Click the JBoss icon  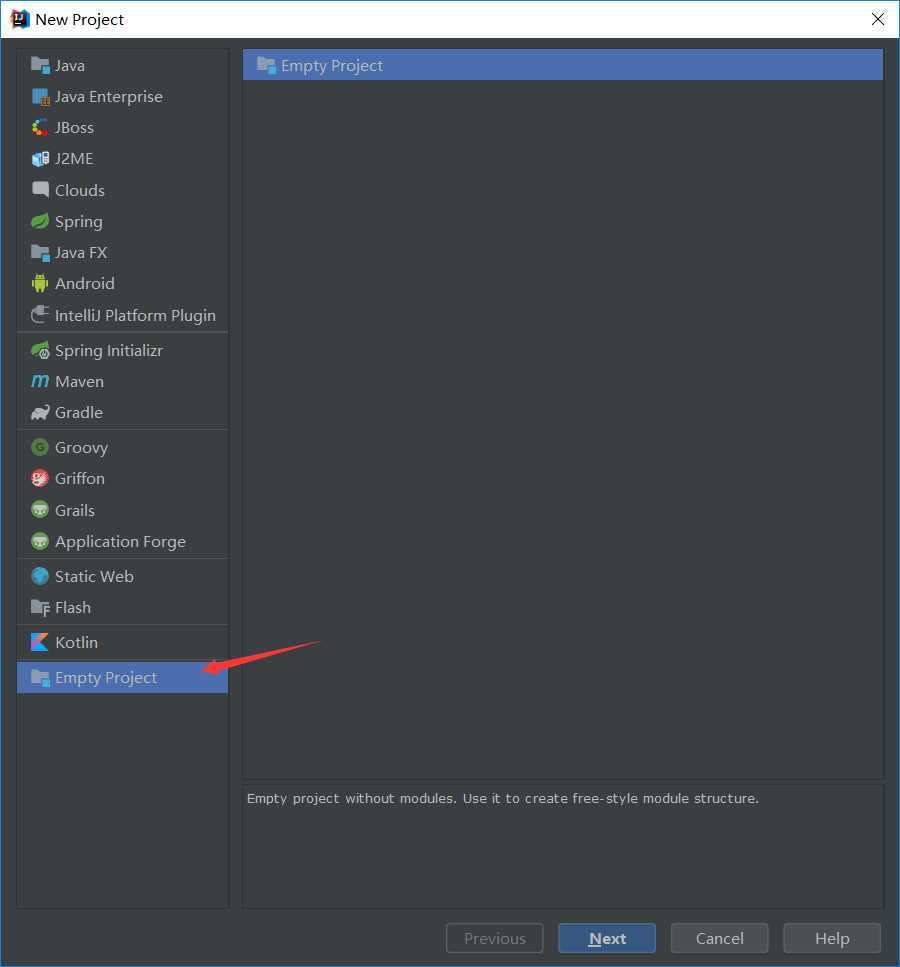point(40,128)
